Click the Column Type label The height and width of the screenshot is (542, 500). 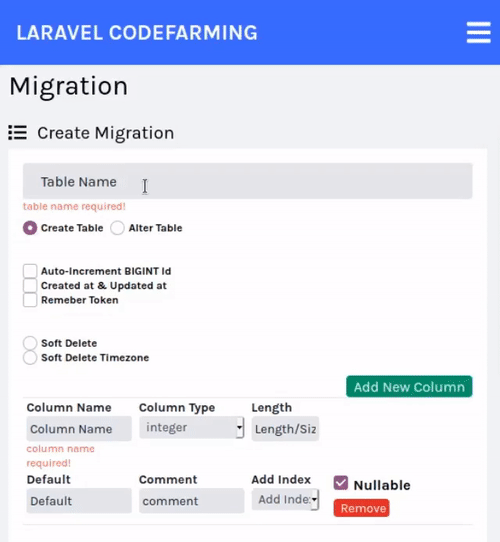click(177, 408)
